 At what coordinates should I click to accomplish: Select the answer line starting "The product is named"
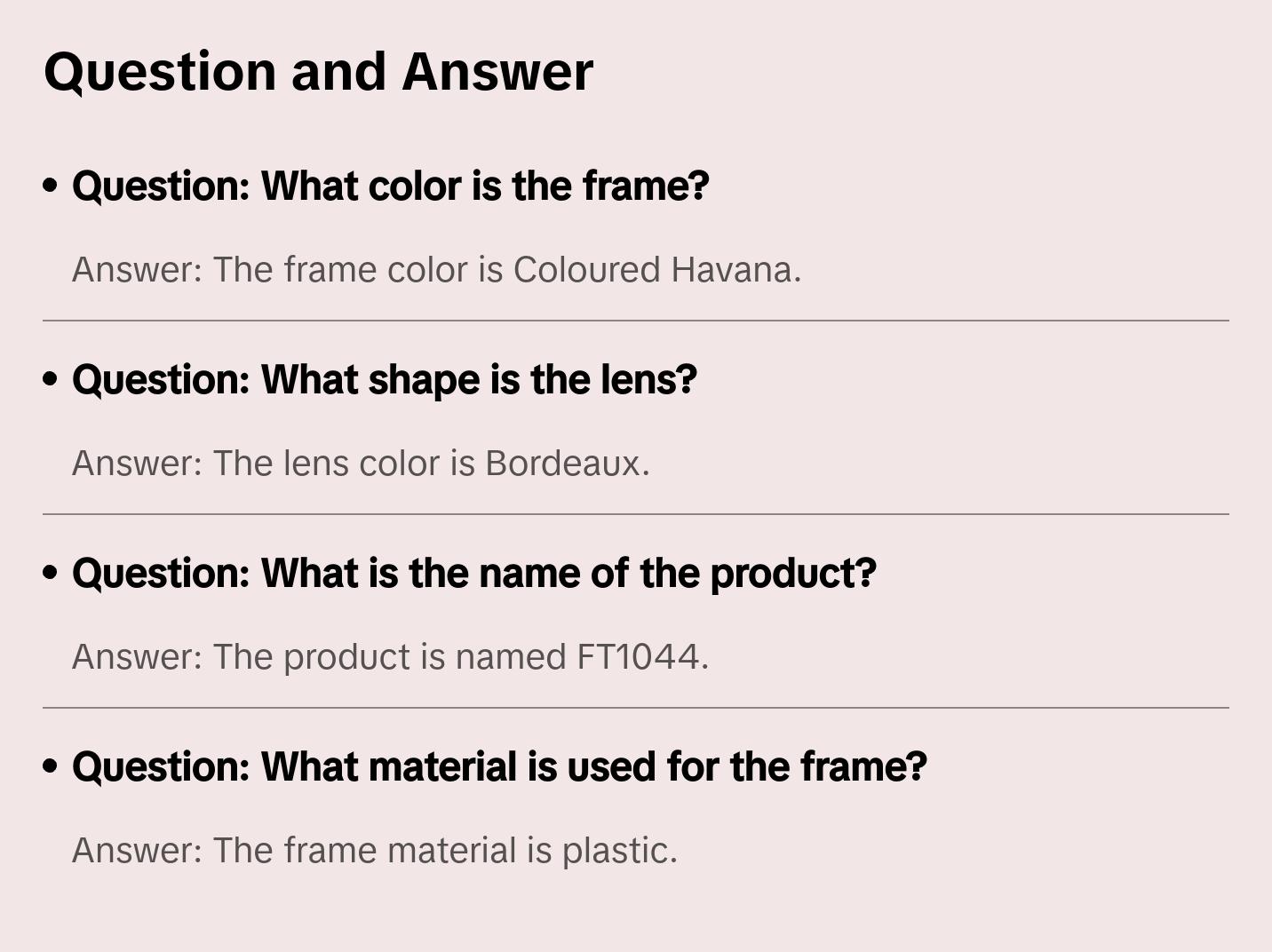point(390,657)
